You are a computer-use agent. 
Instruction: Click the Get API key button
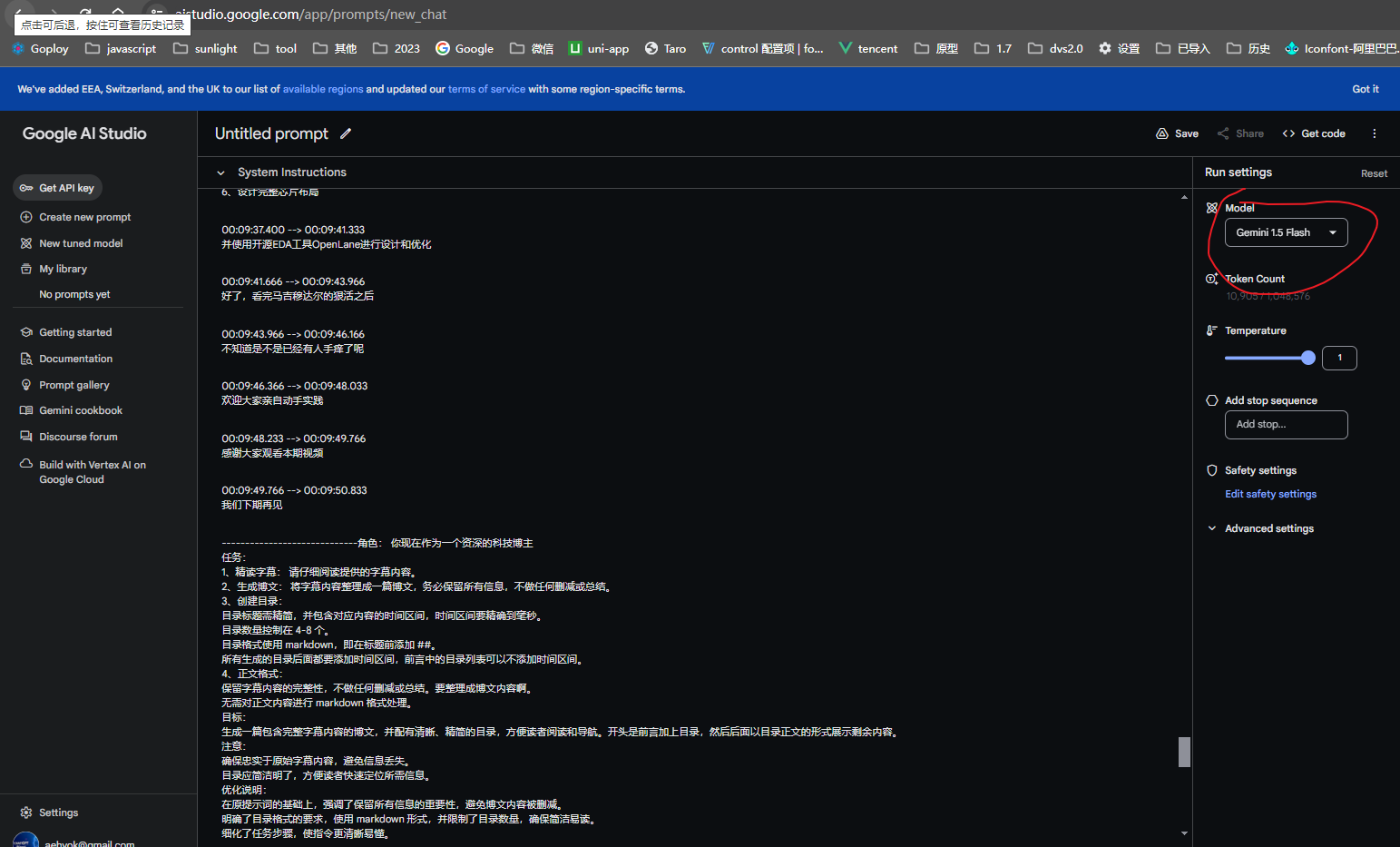click(57, 188)
